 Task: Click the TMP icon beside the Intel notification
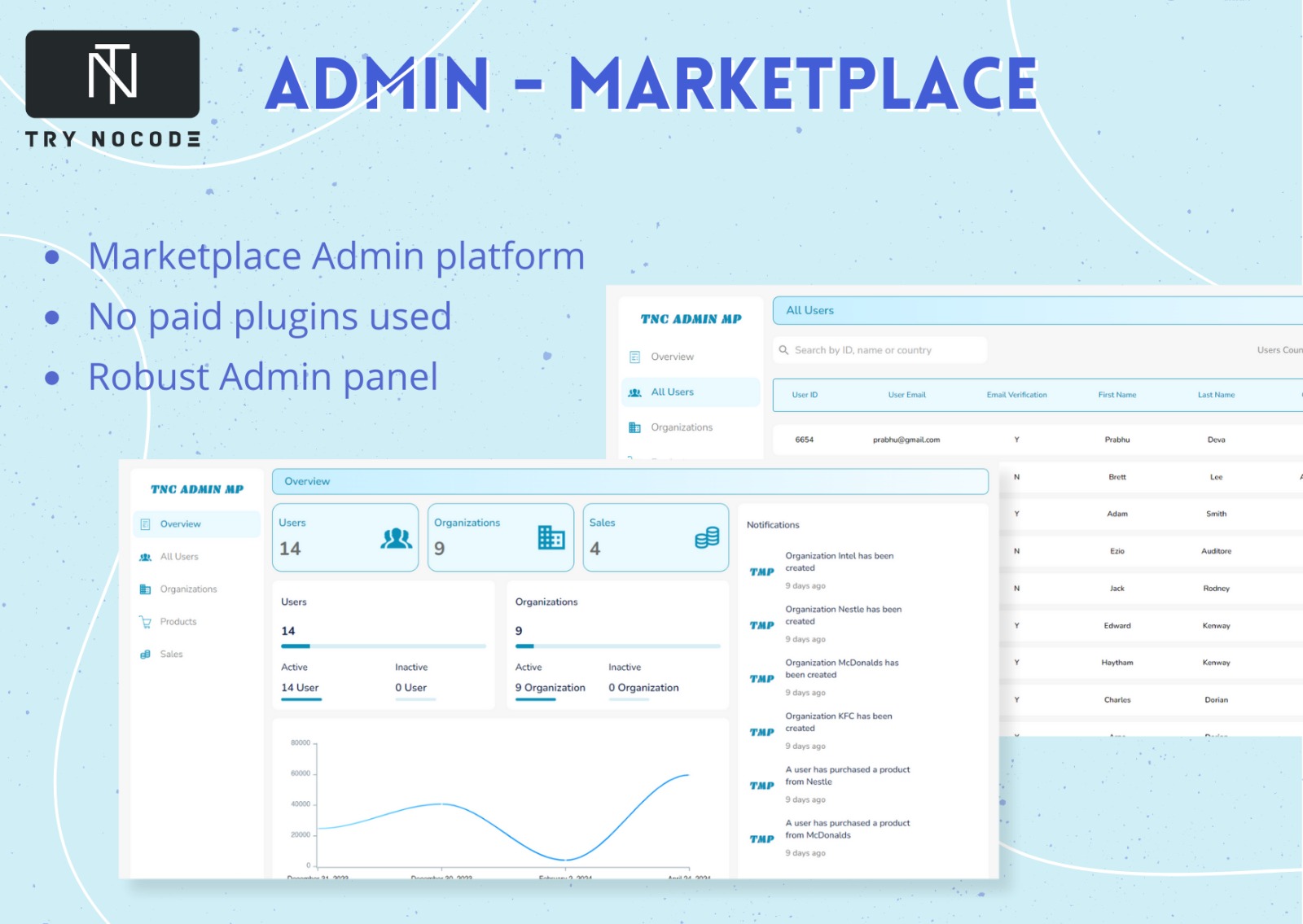click(x=761, y=572)
